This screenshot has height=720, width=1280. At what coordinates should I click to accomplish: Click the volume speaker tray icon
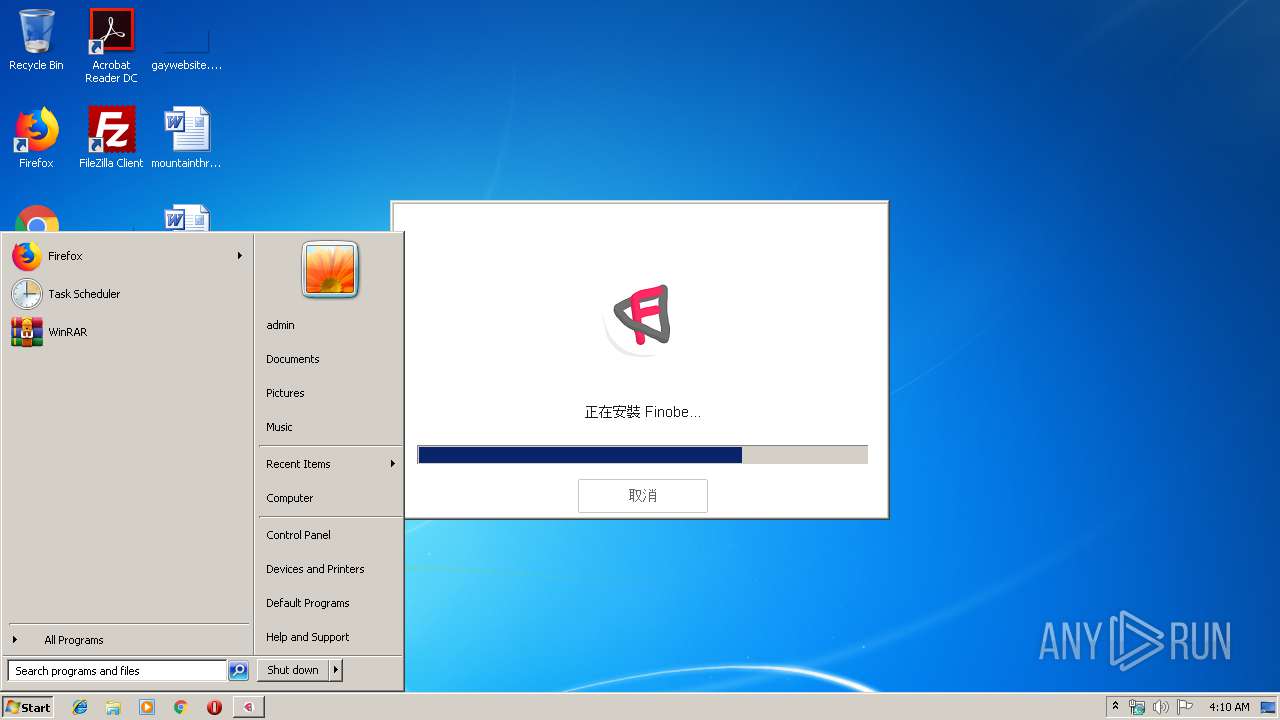[1161, 707]
